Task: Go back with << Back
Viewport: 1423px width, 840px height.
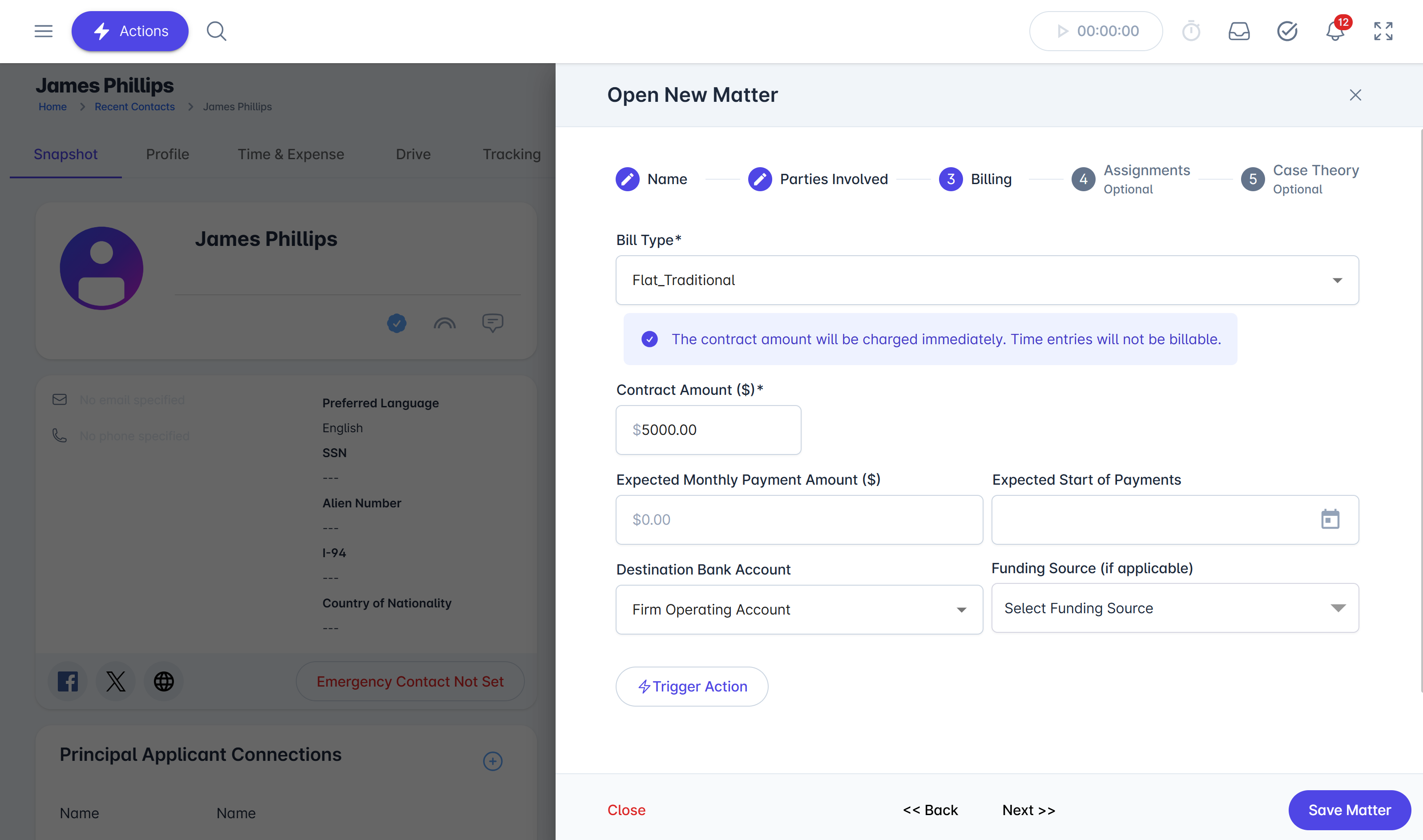Action: point(931,810)
